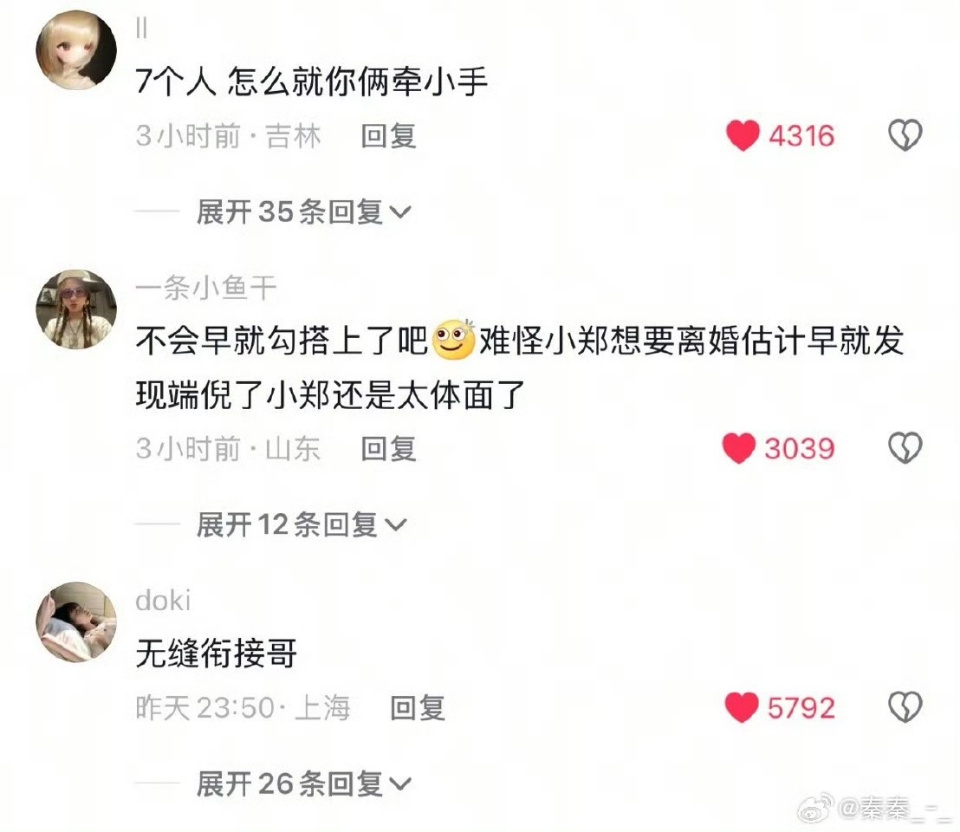This screenshot has height=832, width=960.
Task: Expand 35 replies under first comment
Action: (304, 212)
